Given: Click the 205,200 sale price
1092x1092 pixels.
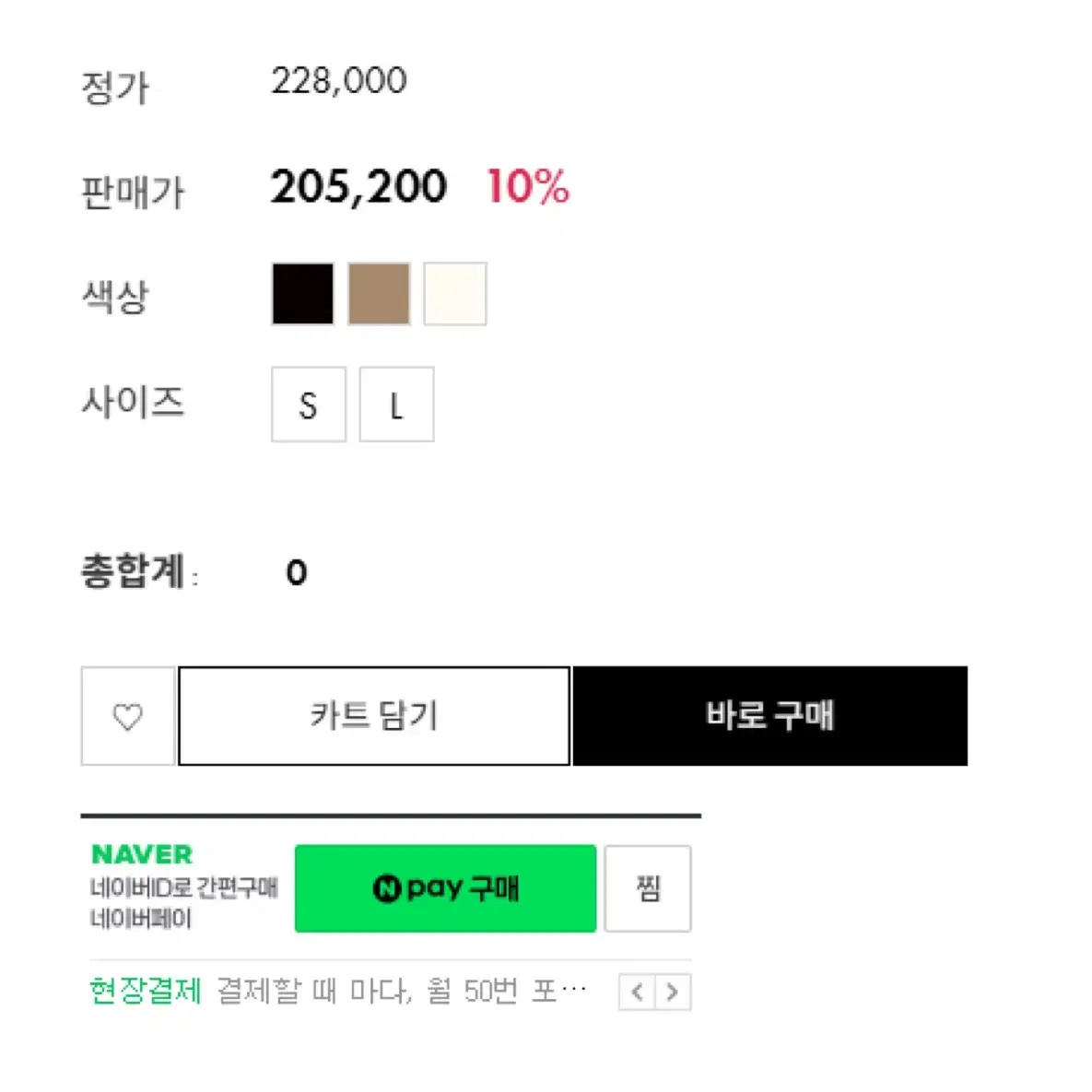Looking at the screenshot, I should [358, 187].
